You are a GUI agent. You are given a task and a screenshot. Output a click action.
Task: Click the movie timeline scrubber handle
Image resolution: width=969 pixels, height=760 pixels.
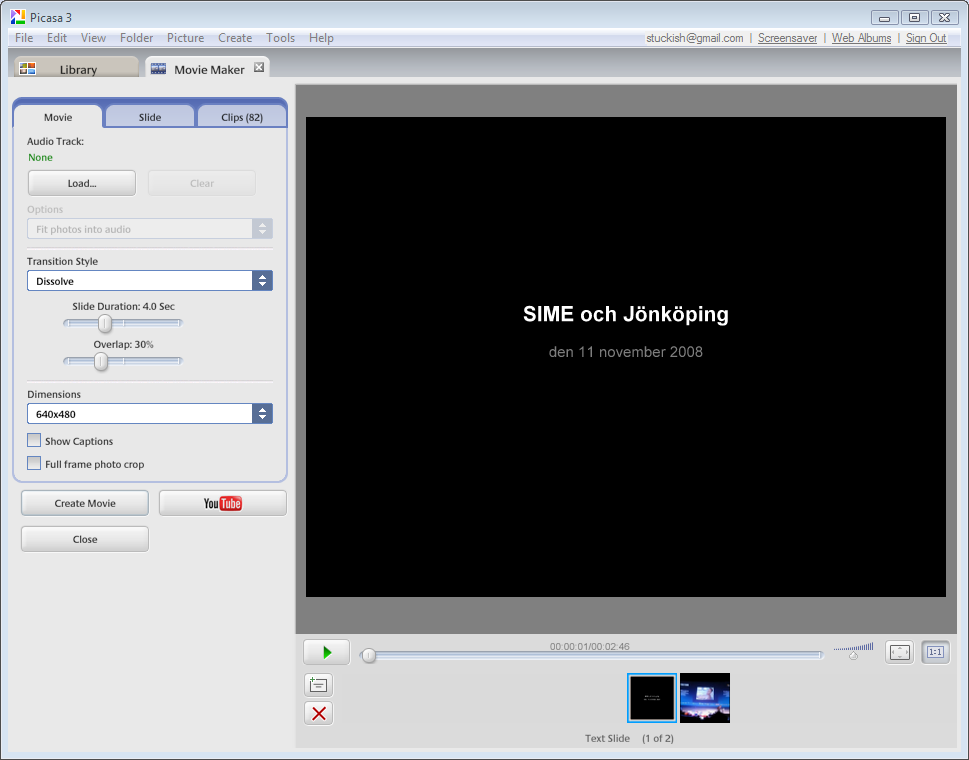click(x=369, y=656)
